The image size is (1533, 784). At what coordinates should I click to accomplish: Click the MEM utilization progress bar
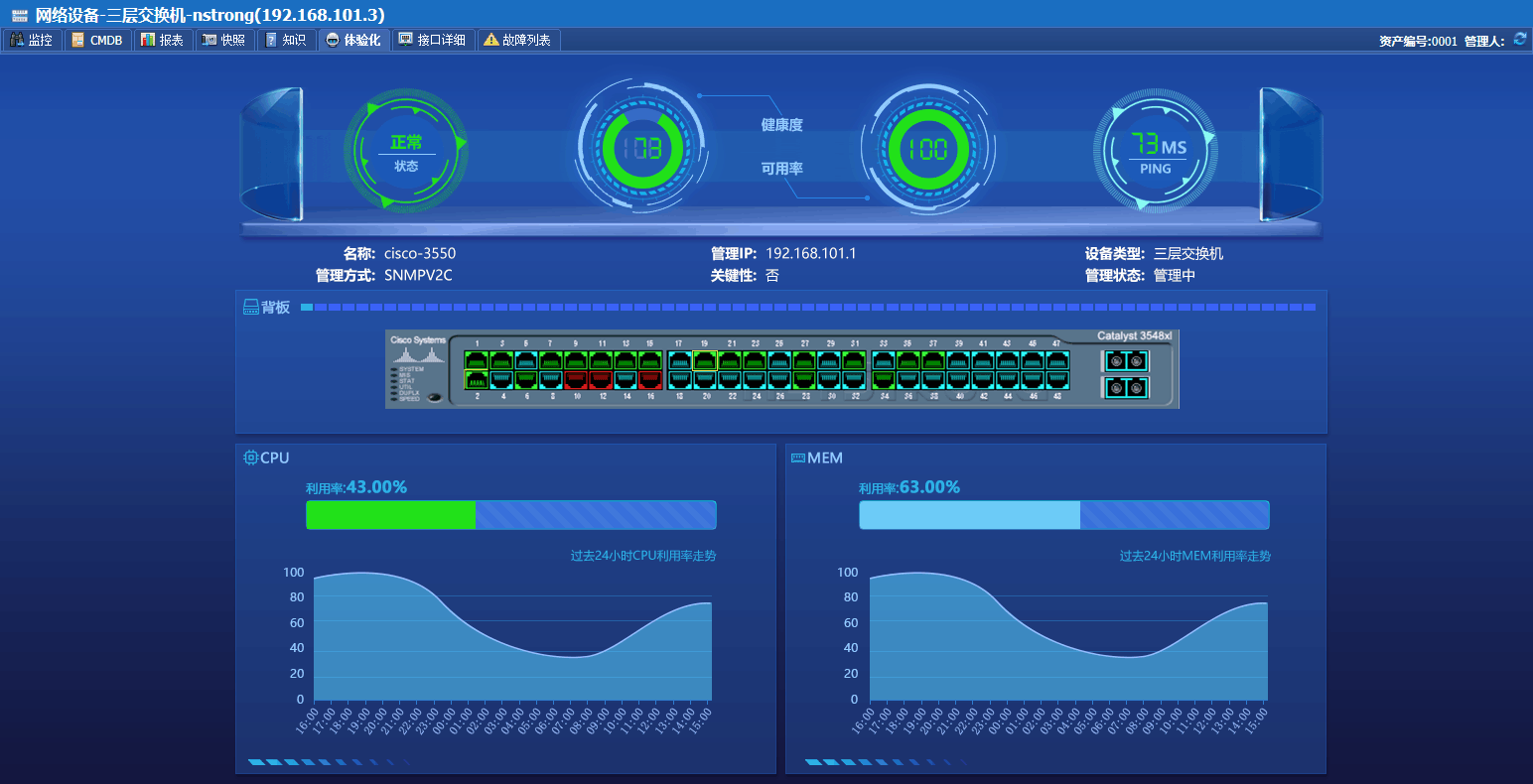click(x=1064, y=515)
